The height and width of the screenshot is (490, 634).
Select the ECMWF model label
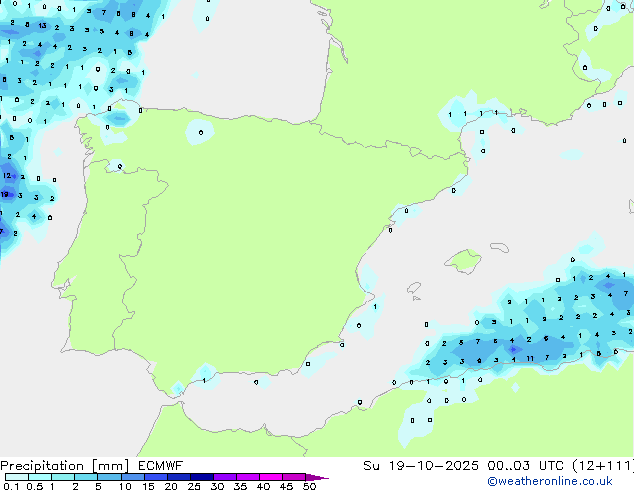point(161,466)
